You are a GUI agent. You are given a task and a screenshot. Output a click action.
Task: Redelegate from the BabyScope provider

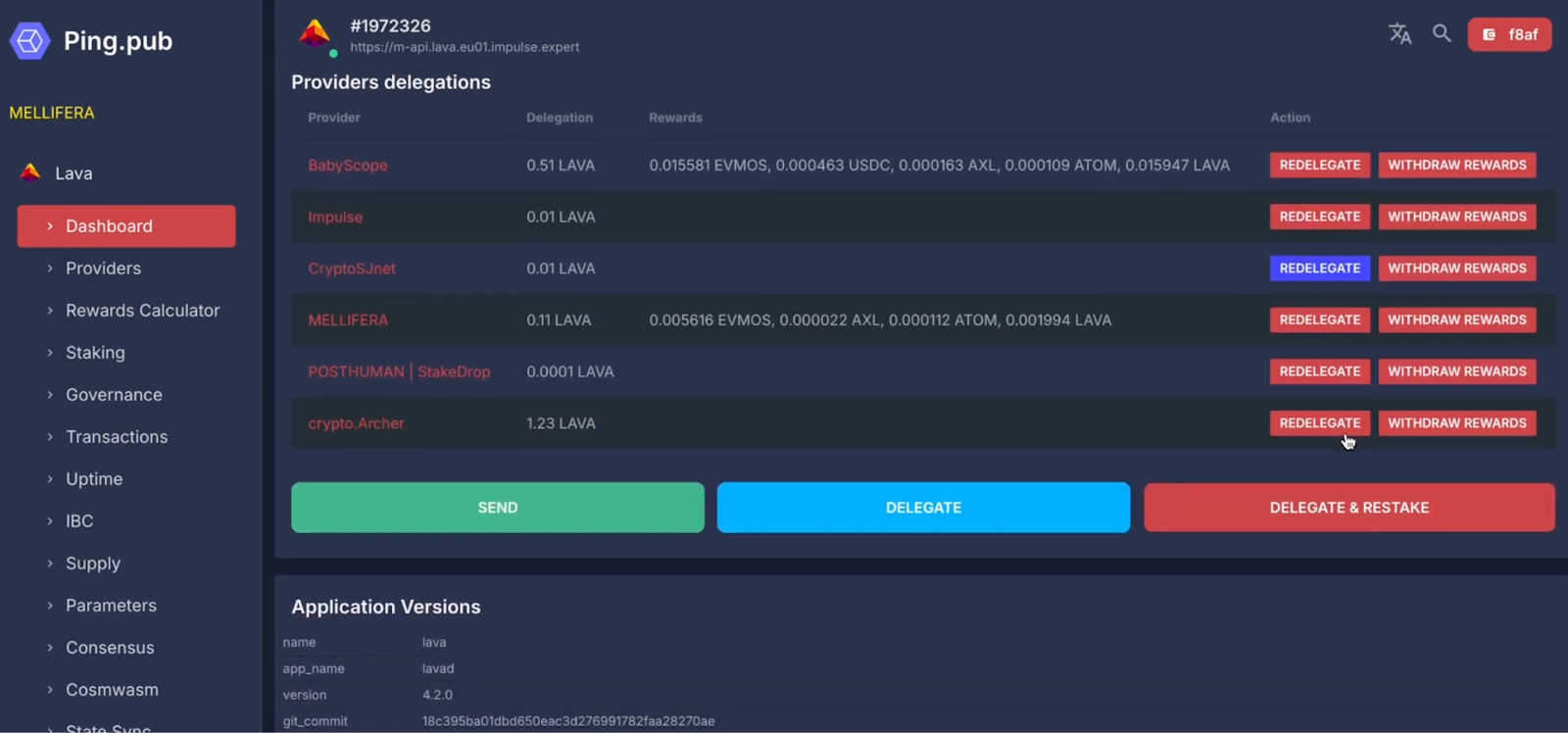pos(1320,166)
